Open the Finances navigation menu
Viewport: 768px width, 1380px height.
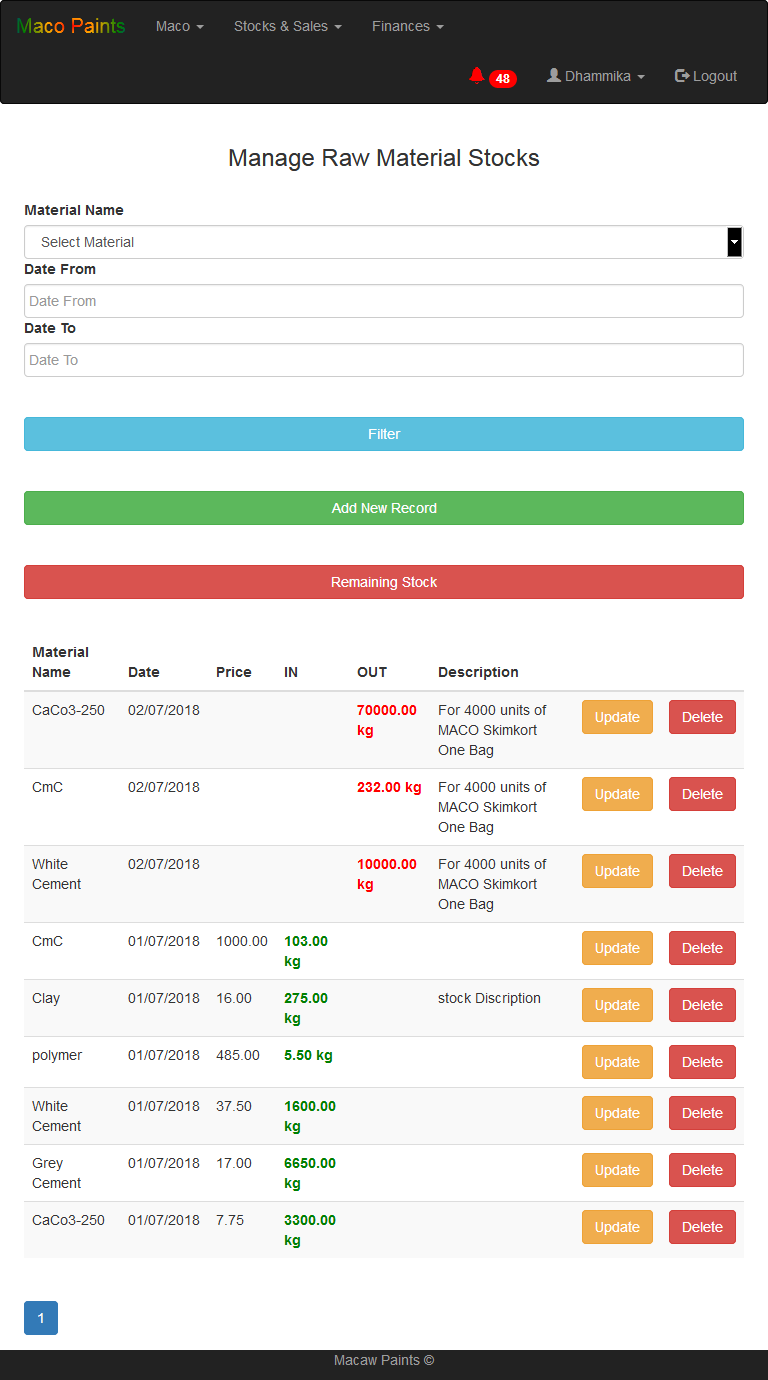[x=408, y=26]
